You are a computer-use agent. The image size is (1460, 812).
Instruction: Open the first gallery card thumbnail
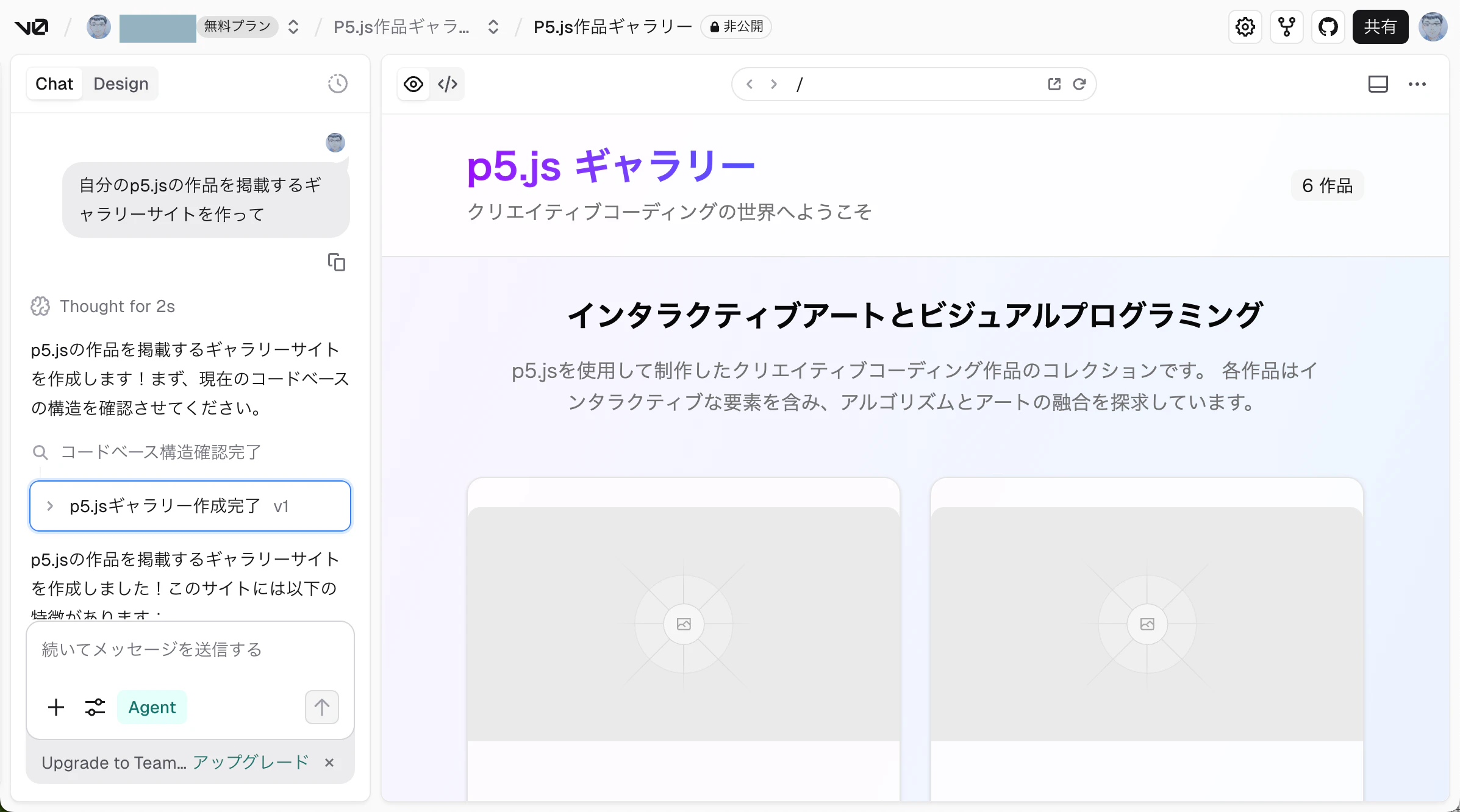(x=684, y=624)
